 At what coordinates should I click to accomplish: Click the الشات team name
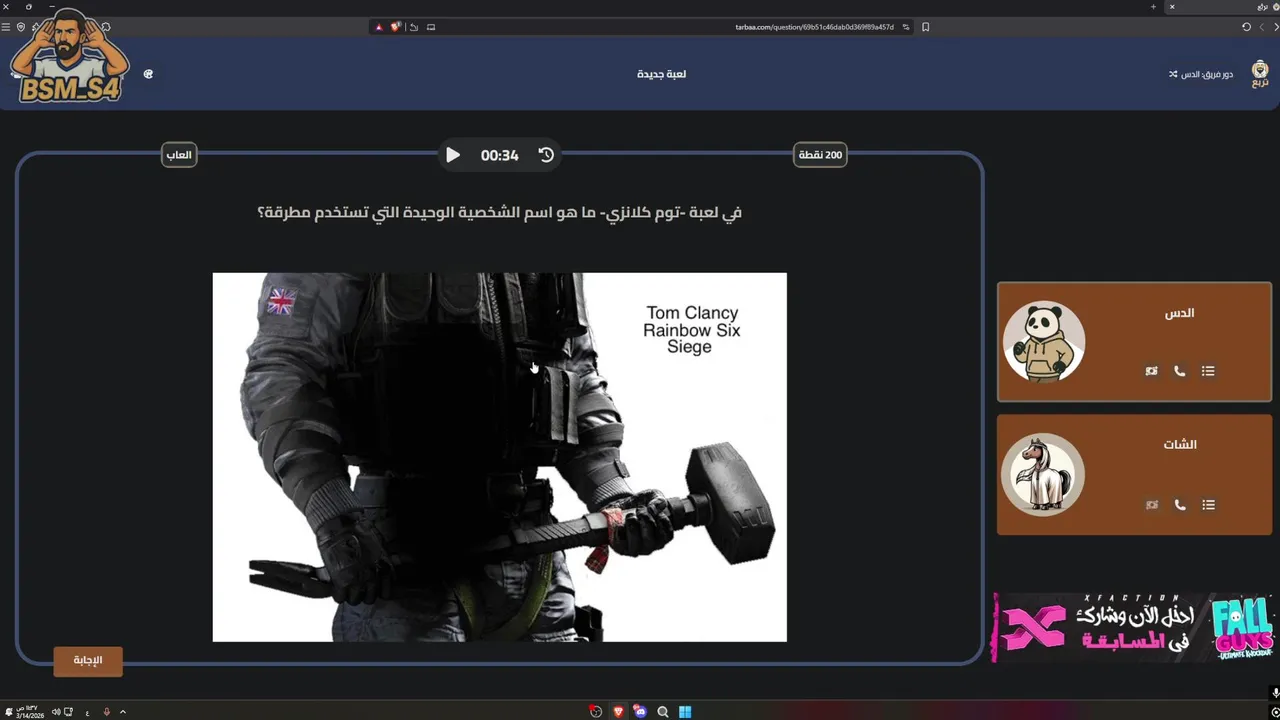pyautogui.click(x=1180, y=444)
